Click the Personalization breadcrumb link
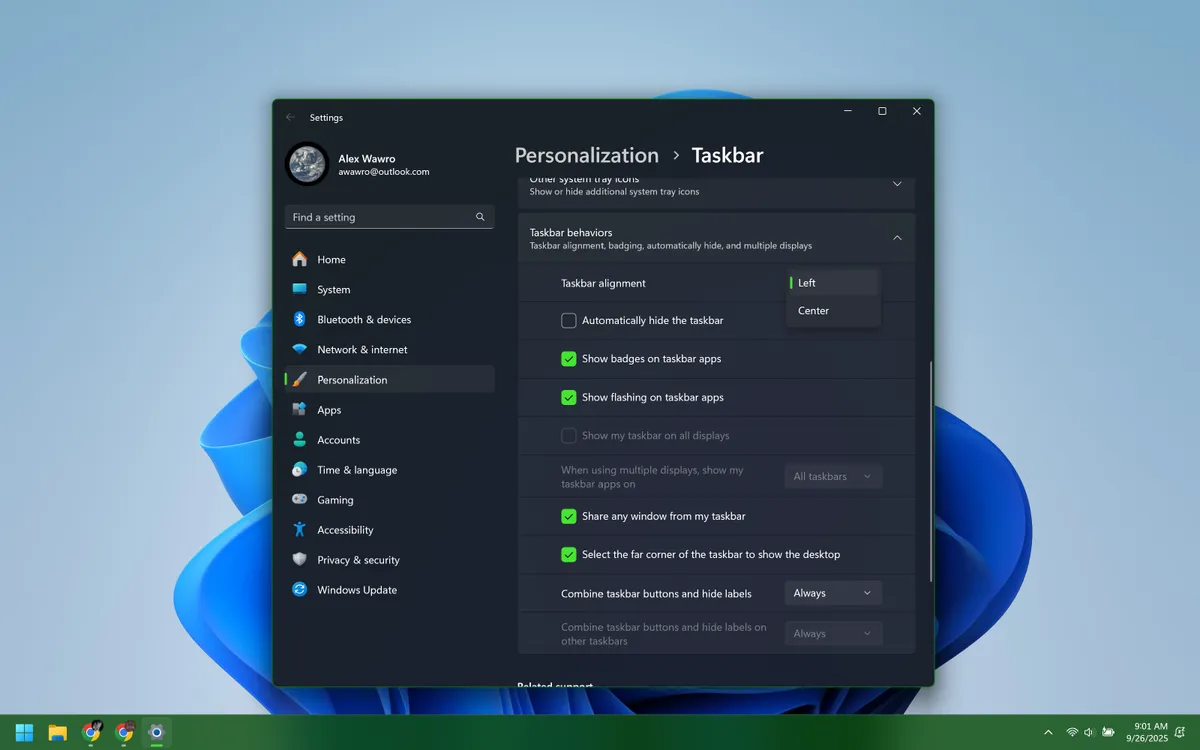Viewport: 1200px width, 750px height. (586, 155)
